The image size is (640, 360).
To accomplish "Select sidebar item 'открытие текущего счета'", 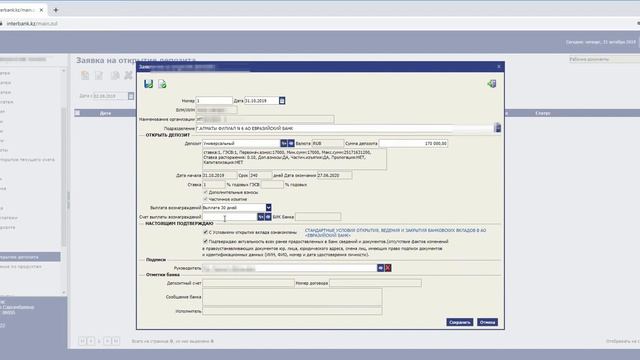I will 27,160.
